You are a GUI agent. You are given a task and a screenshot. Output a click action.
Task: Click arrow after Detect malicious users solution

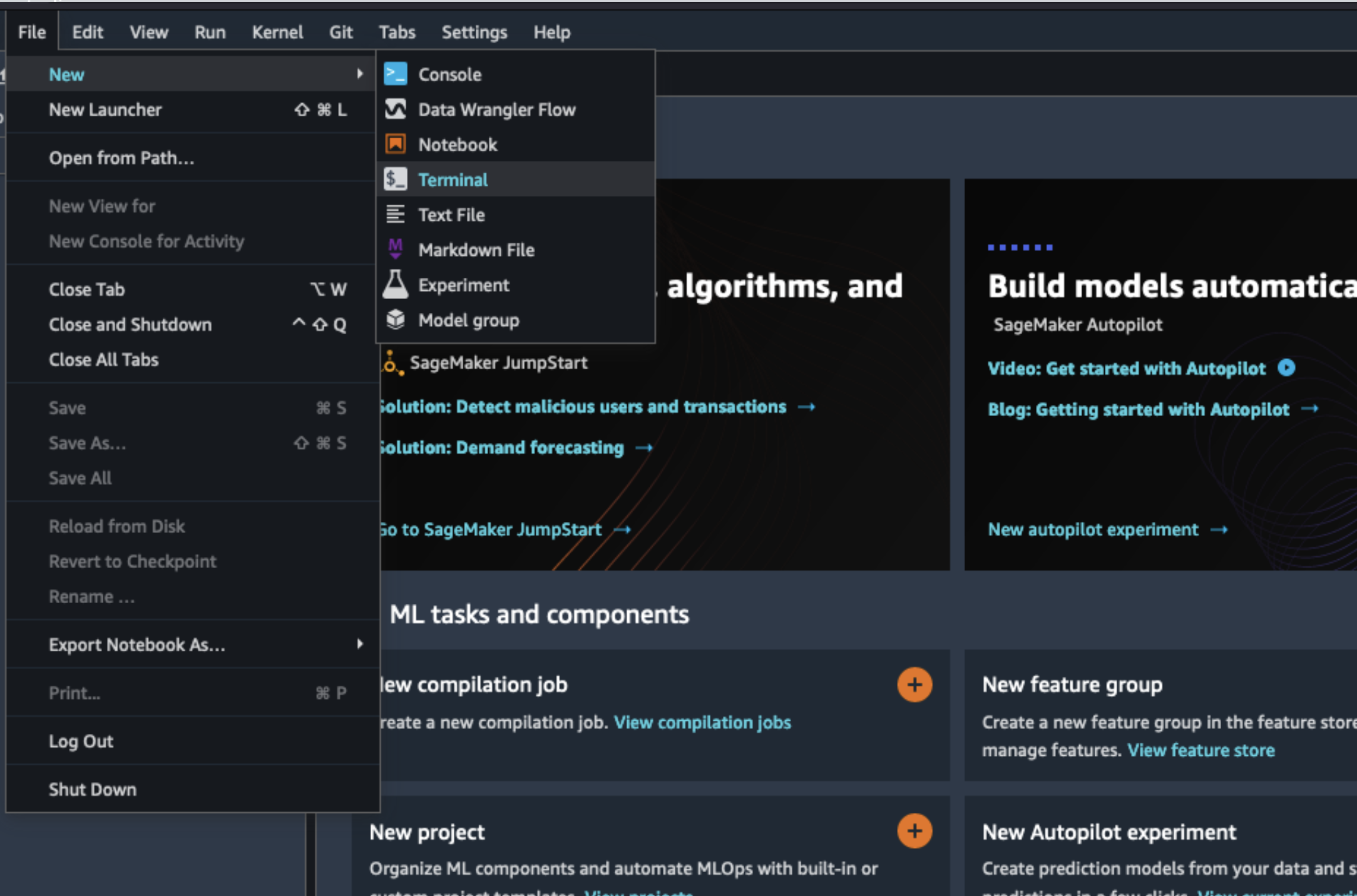(806, 407)
